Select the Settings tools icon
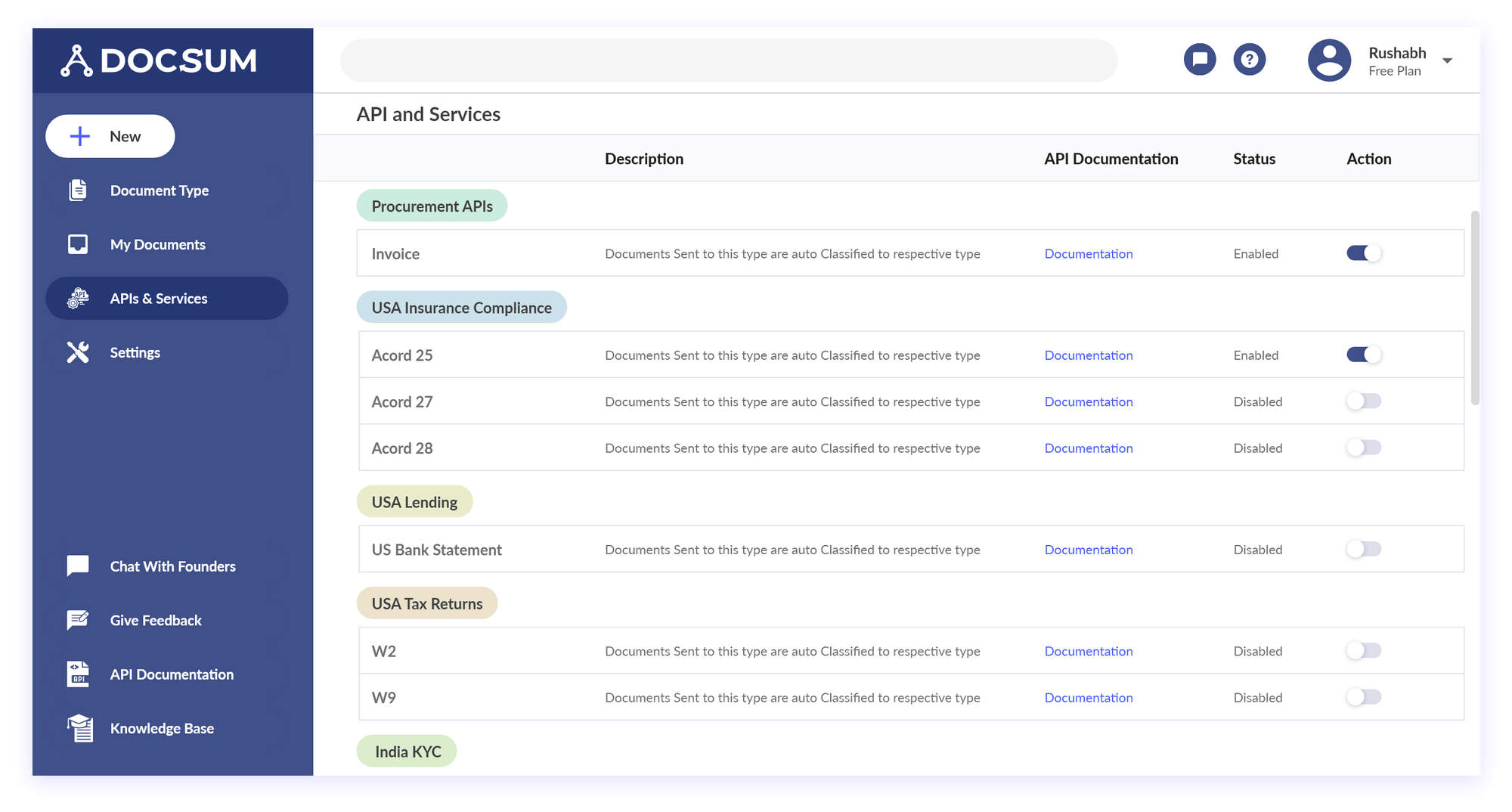The width and height of the screenshot is (1512, 812). [x=77, y=352]
